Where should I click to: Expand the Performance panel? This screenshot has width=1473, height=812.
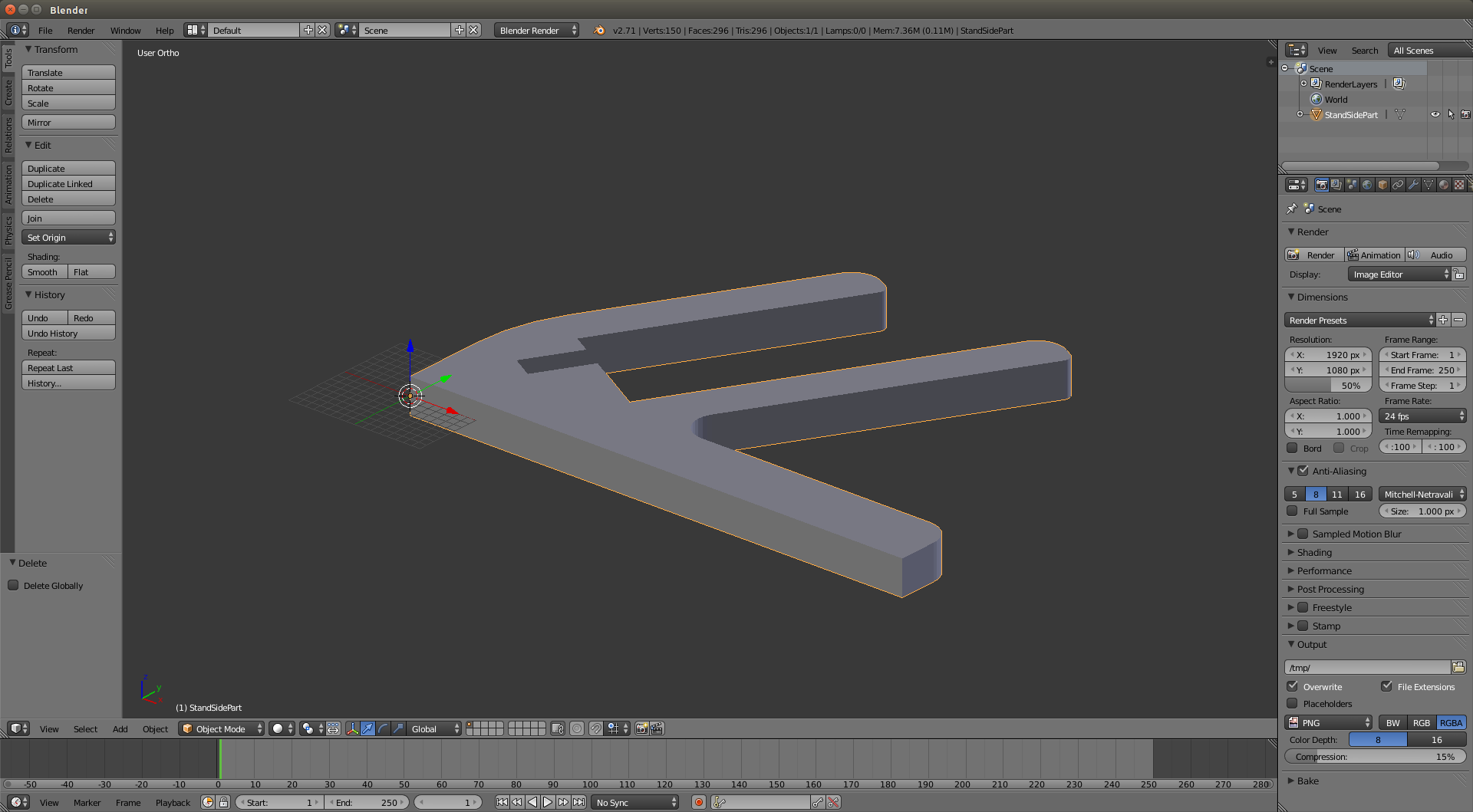(x=1324, y=570)
